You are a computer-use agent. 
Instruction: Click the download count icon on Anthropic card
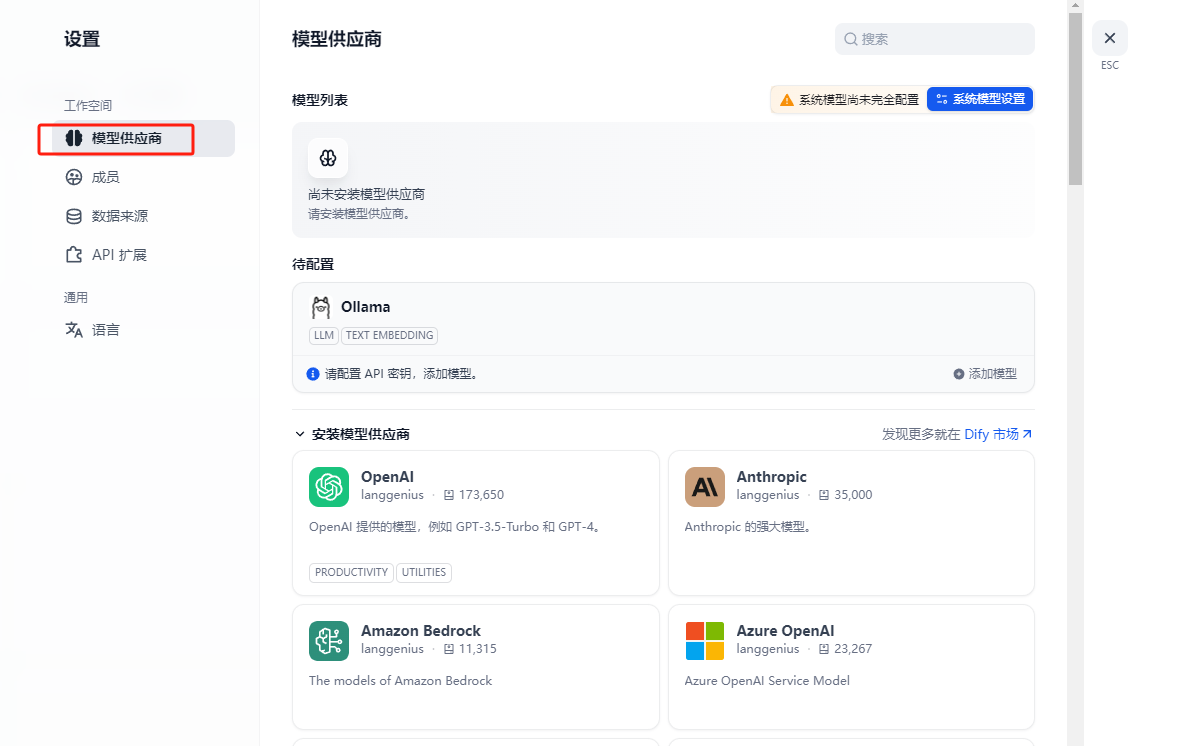click(x=824, y=495)
